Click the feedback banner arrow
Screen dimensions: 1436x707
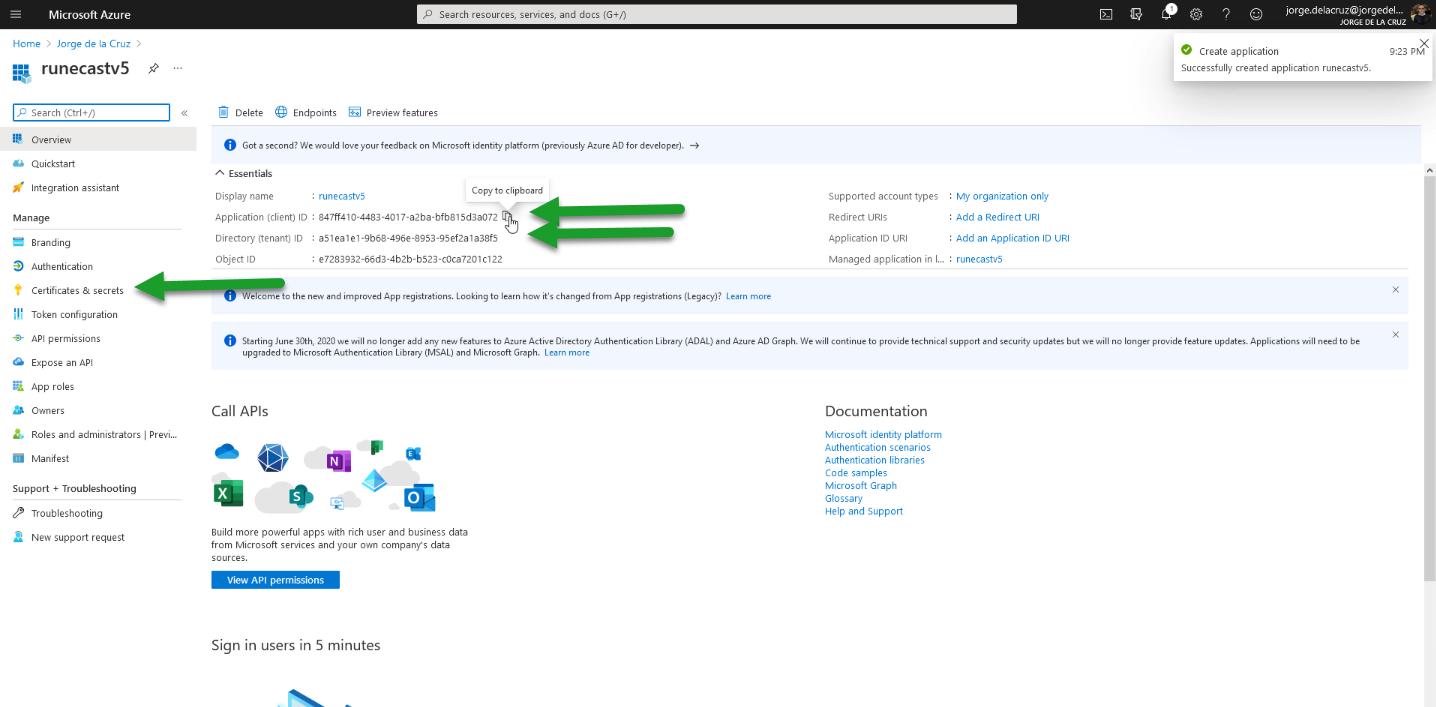click(x=695, y=146)
